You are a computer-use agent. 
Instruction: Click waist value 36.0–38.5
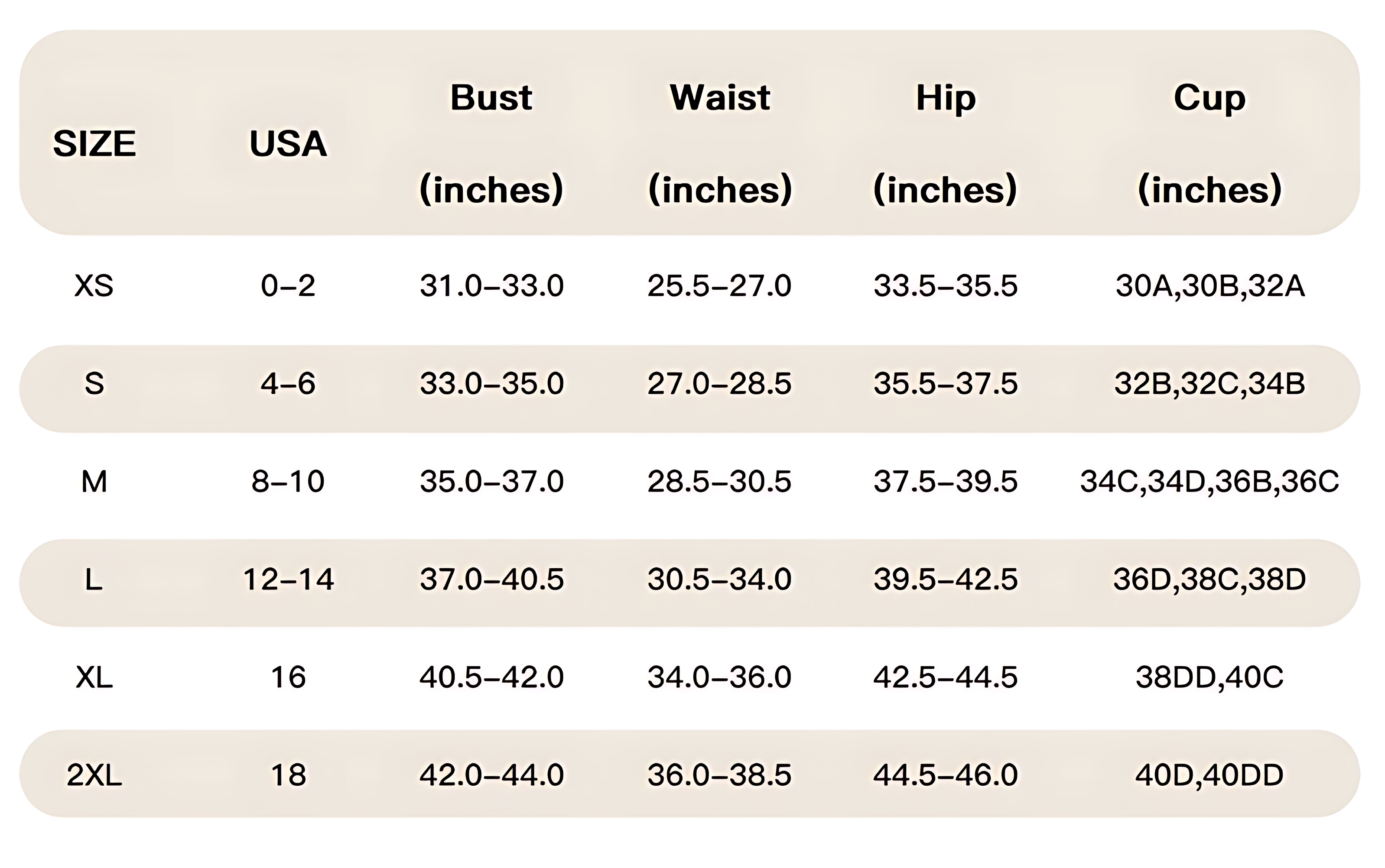click(719, 775)
